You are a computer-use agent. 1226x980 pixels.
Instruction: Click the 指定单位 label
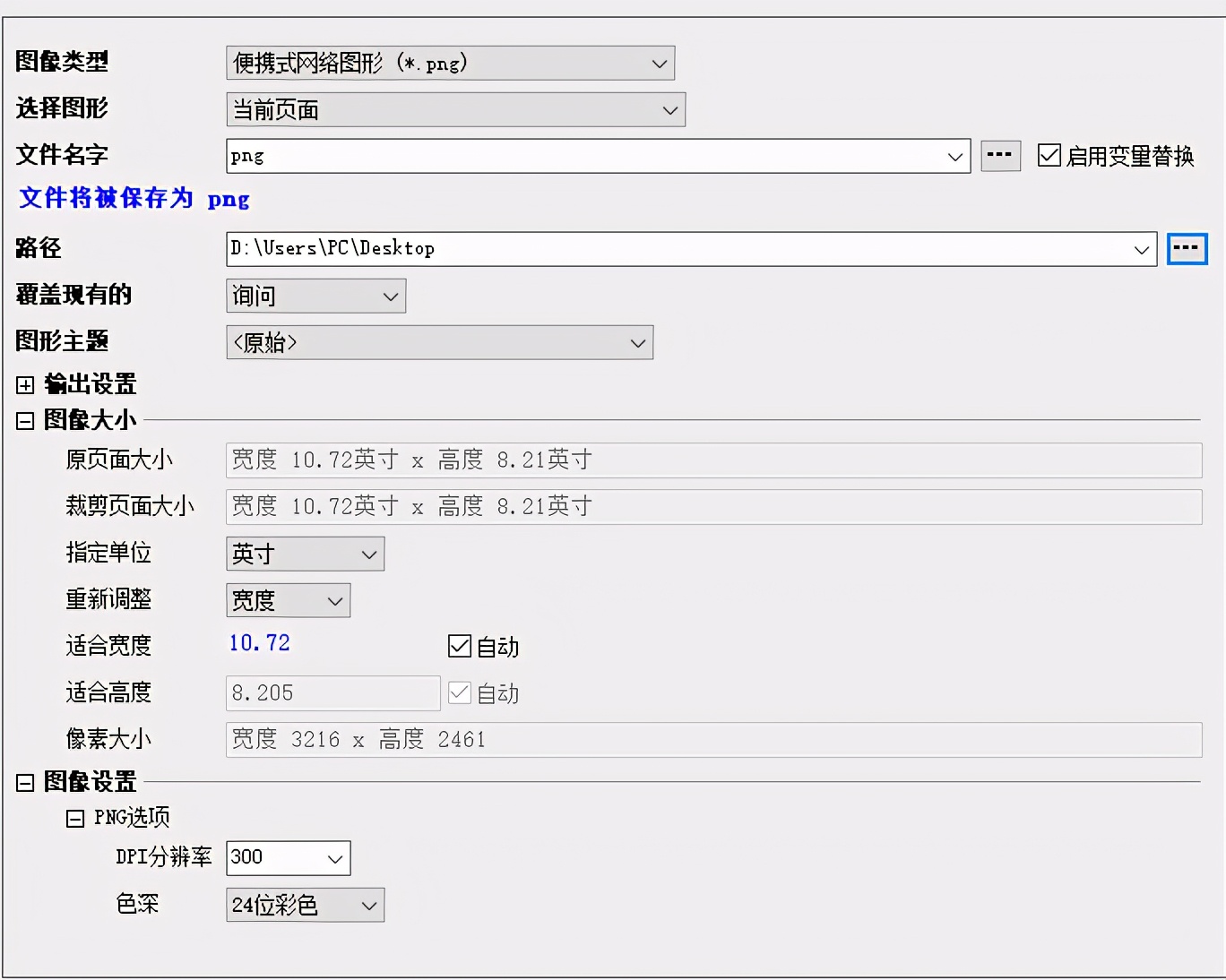pyautogui.click(x=108, y=553)
